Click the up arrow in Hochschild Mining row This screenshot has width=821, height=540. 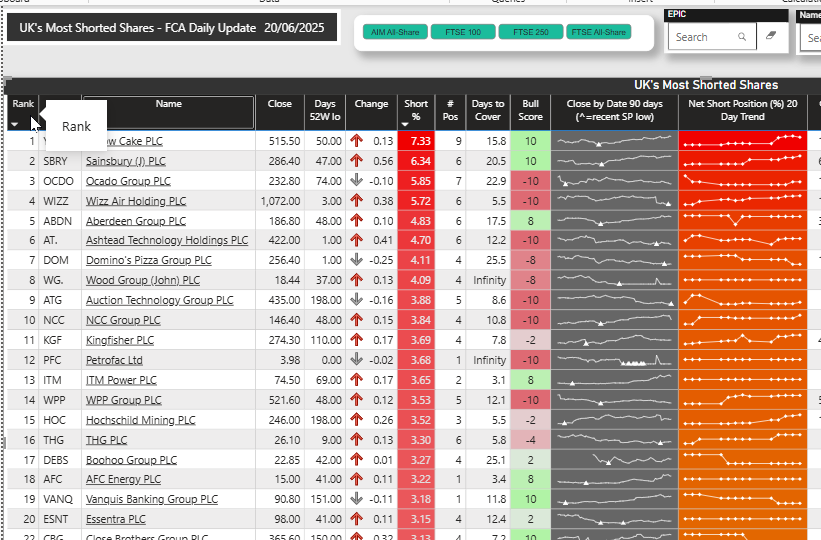point(357,420)
